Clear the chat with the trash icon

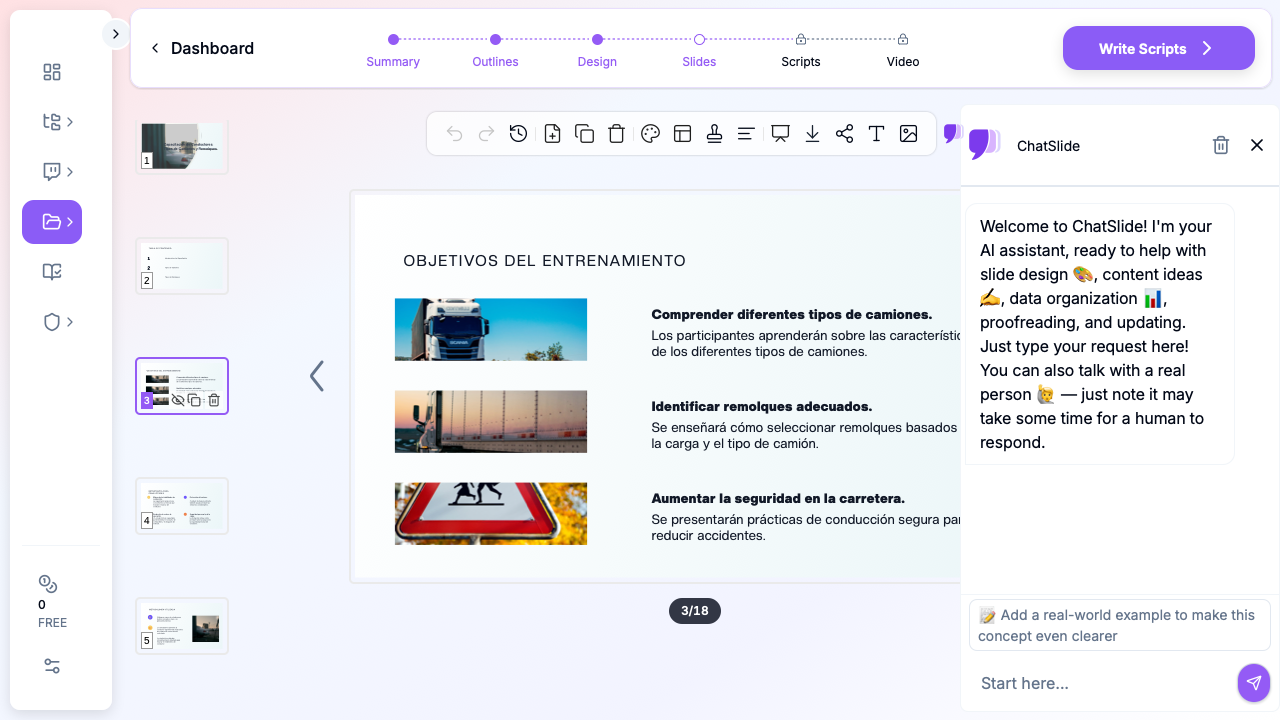pos(1220,146)
